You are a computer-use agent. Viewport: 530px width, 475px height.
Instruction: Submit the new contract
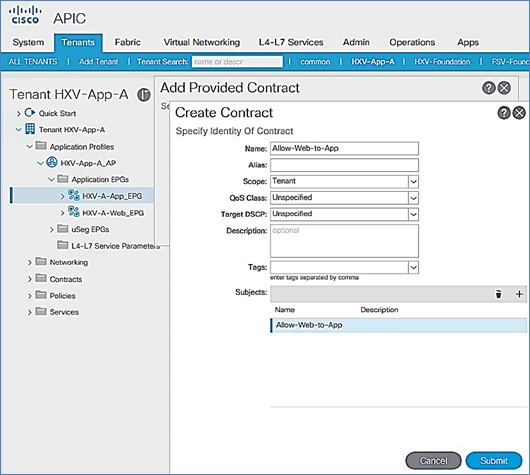[x=494, y=460]
